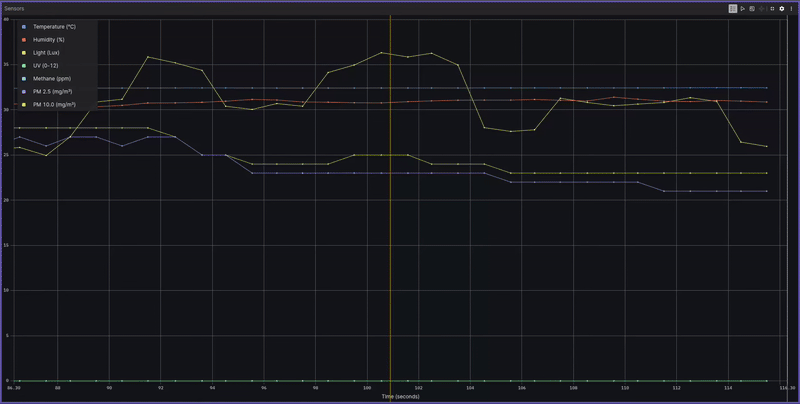Image resolution: width=800 pixels, height=404 pixels.
Task: Open panel settings via the gear icon
Action: pos(782,8)
